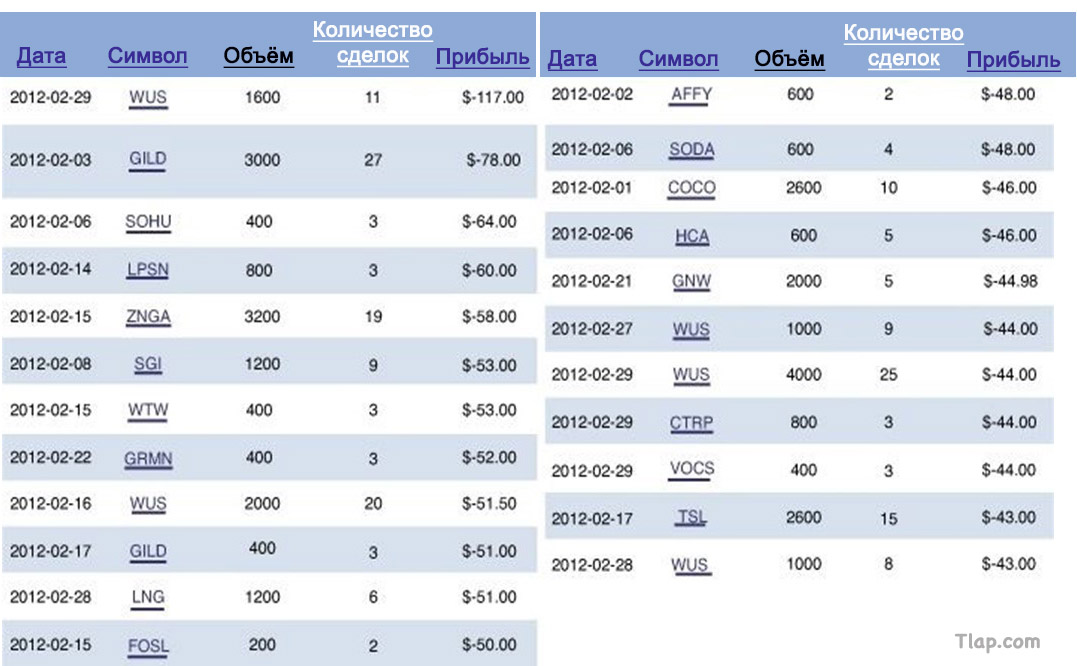Sort left table by Прибыль column

[483, 56]
